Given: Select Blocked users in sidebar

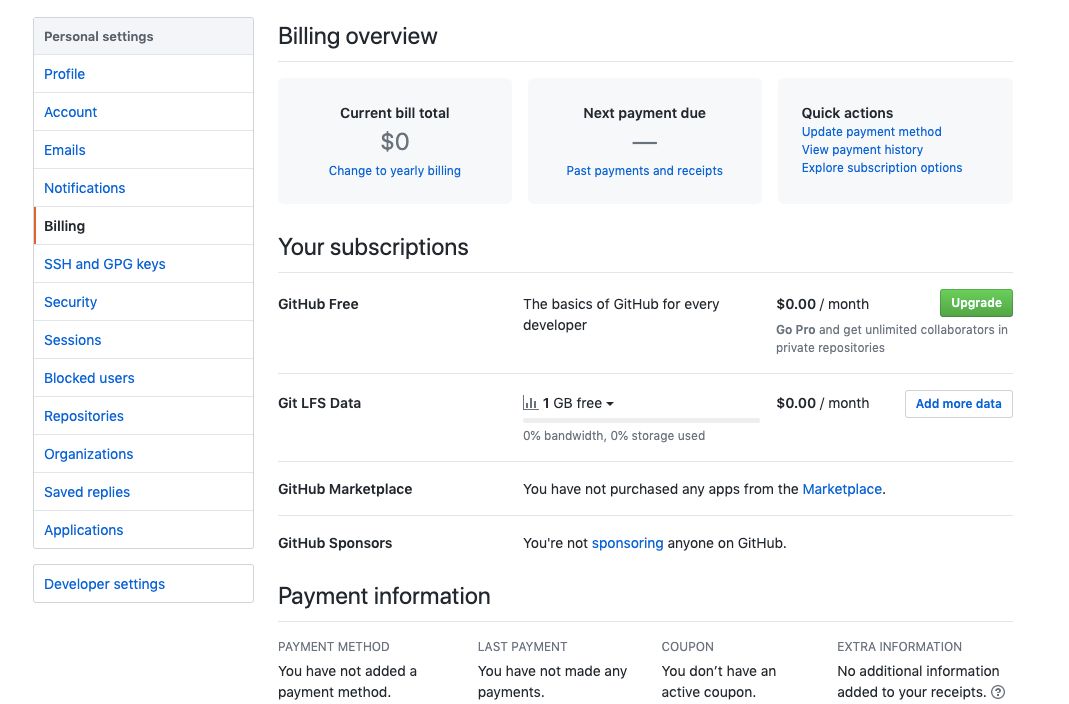Looking at the screenshot, I should pos(89,378).
